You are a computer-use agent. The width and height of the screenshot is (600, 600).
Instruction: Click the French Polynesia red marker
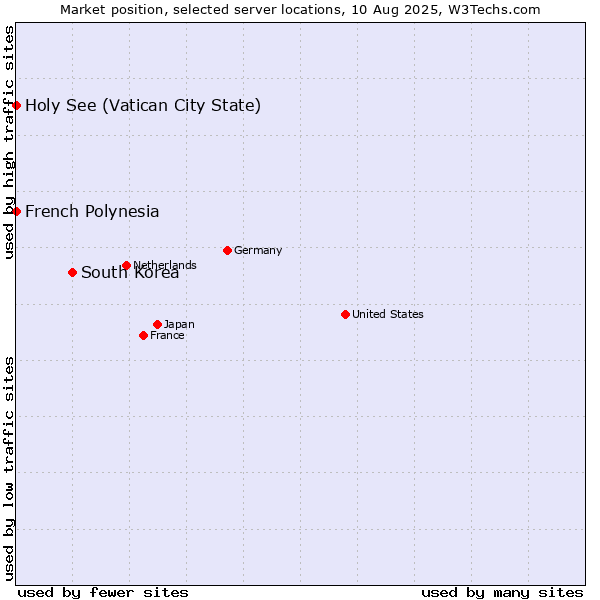(16, 211)
